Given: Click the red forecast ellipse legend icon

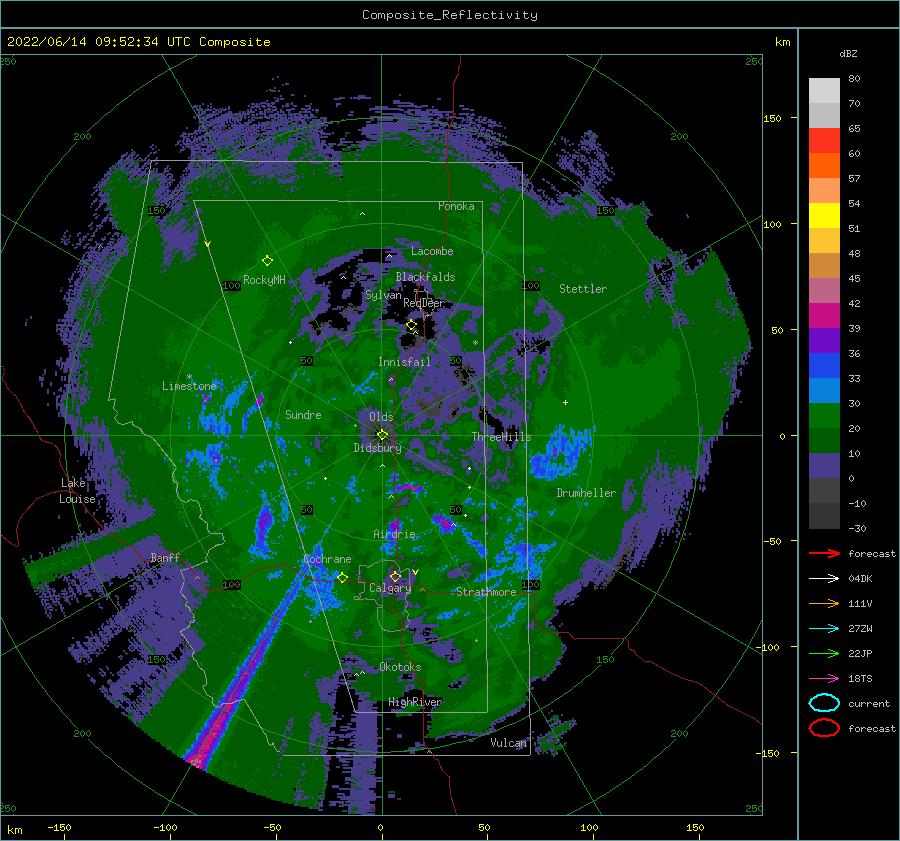Looking at the screenshot, I should pyautogui.click(x=824, y=728).
